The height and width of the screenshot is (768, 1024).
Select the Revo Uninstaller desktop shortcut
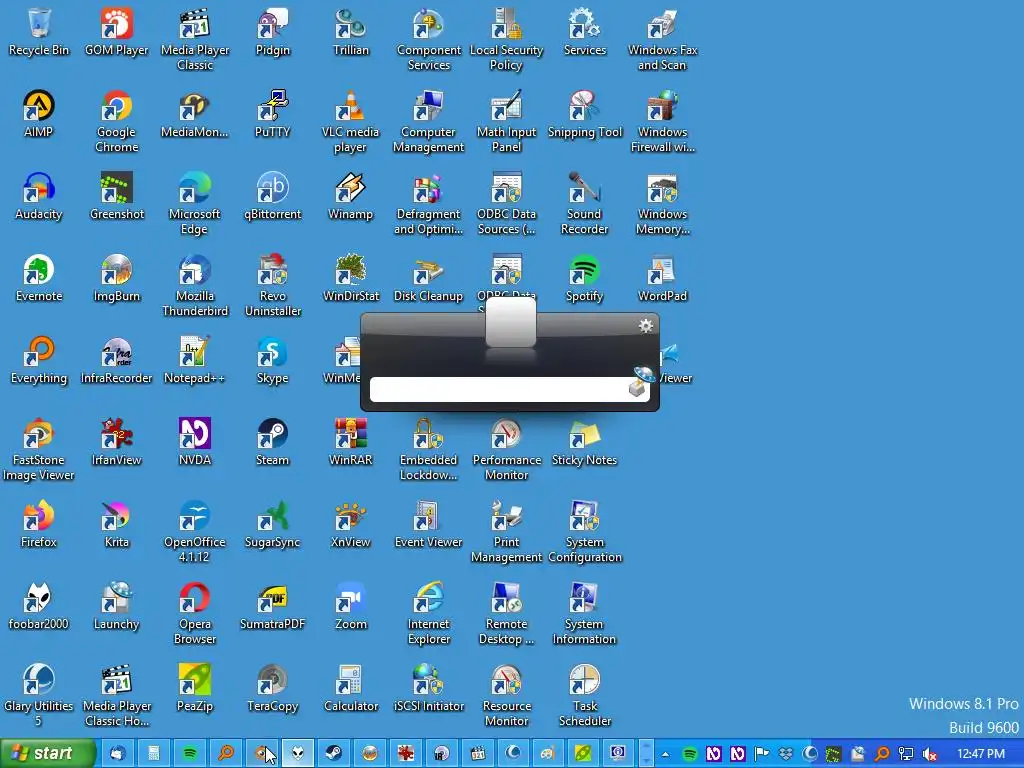point(273,286)
